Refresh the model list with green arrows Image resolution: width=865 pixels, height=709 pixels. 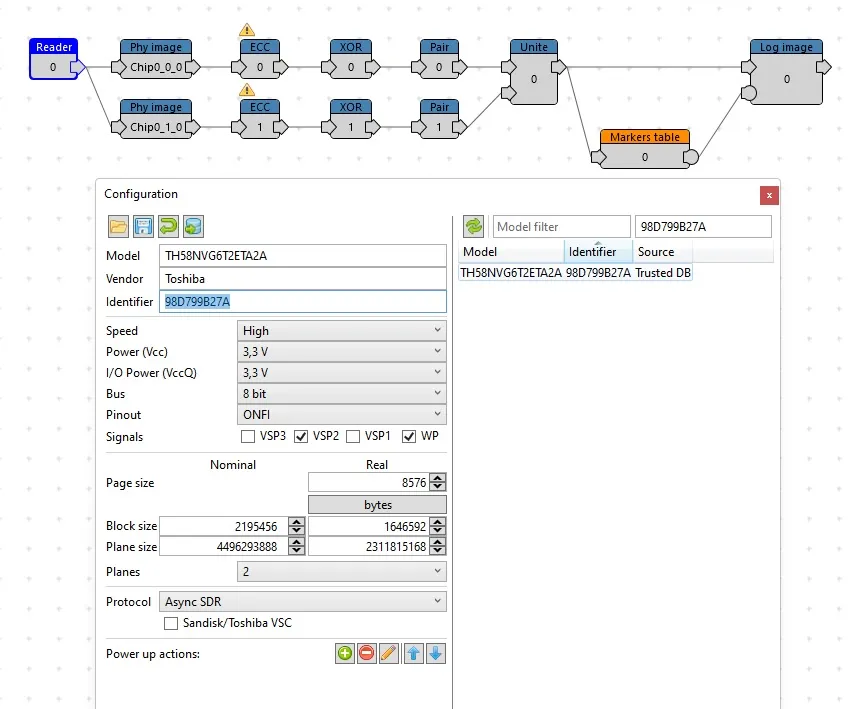point(473,226)
